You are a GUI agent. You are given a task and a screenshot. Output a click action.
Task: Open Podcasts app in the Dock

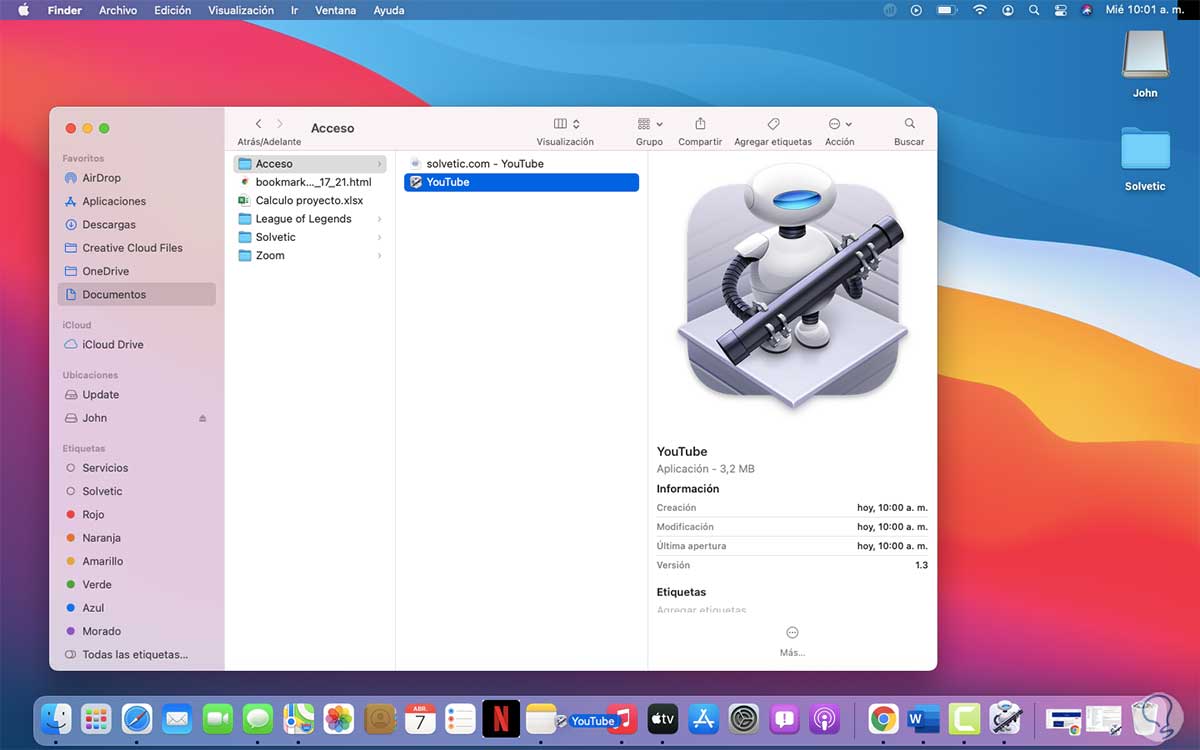[825, 718]
